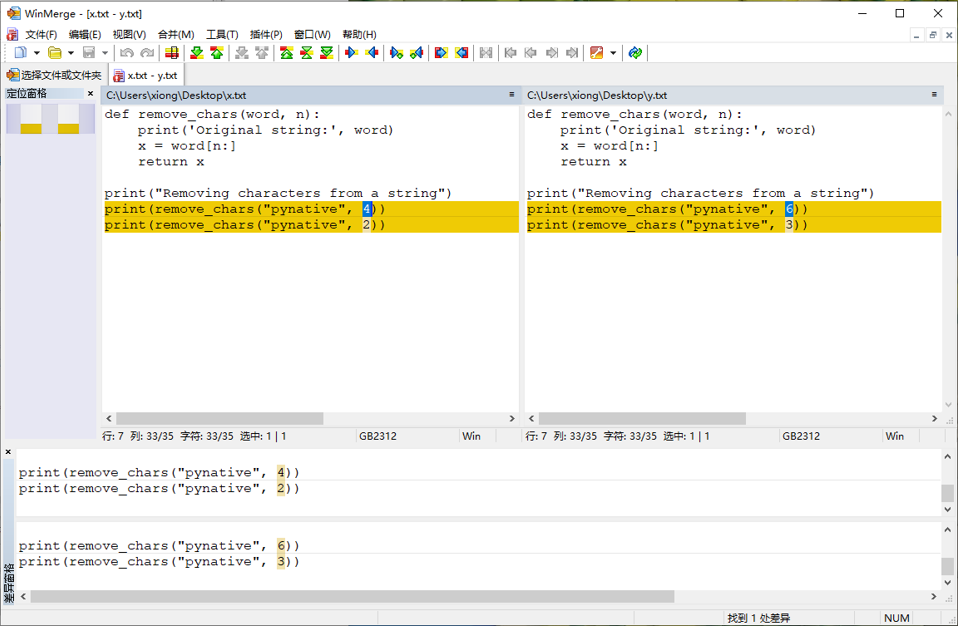Click the 找到 1 处差异 status text

pos(759,618)
